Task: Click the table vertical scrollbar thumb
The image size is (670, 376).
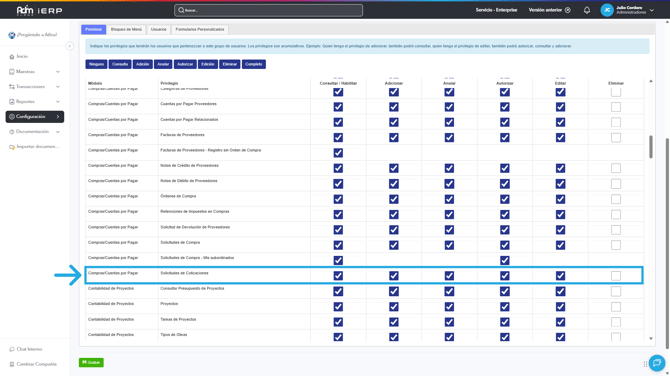Action: click(x=651, y=147)
